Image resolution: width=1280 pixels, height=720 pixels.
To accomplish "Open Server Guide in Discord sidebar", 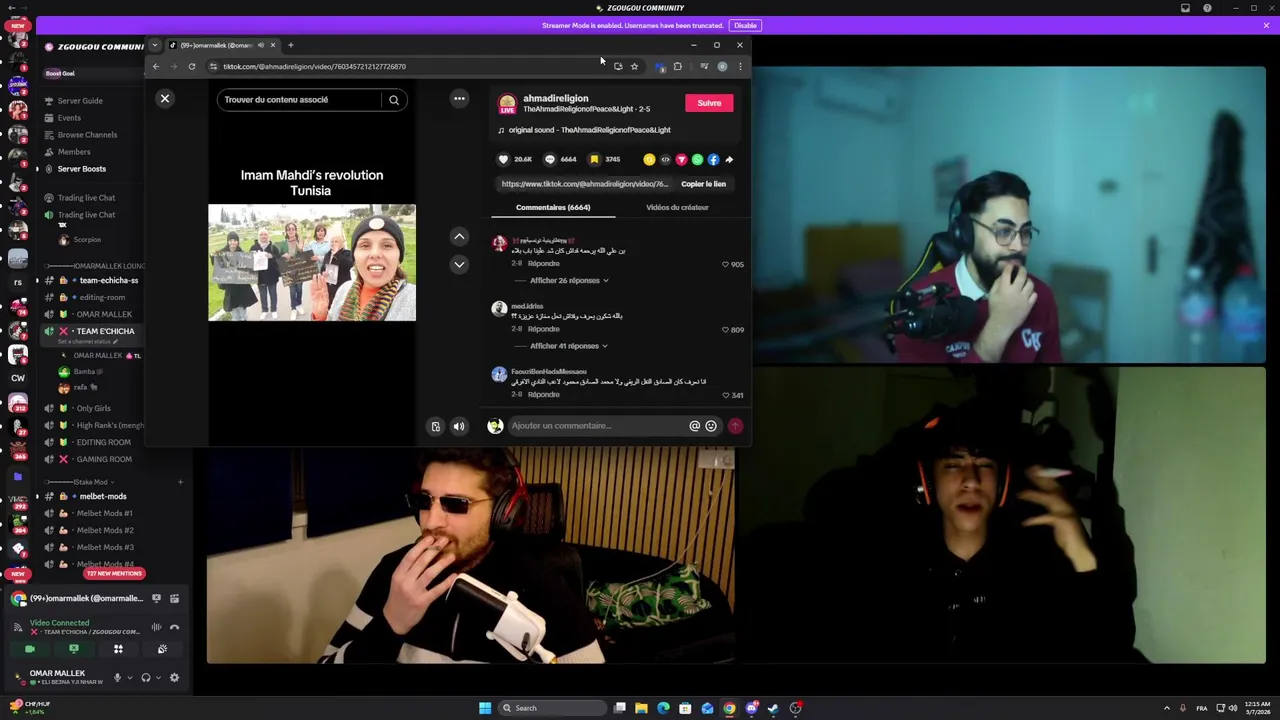I will point(80,101).
